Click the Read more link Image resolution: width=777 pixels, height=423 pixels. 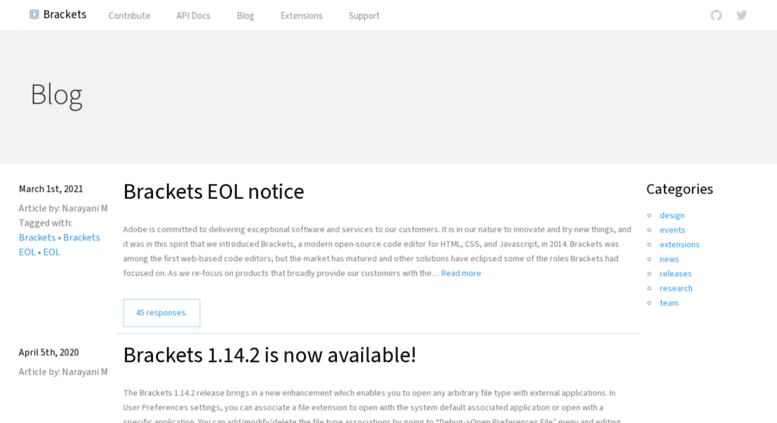pos(461,273)
